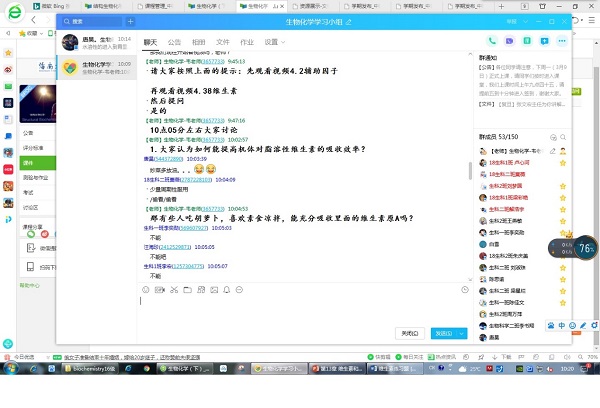Click the 关闭 button

click(x=410, y=333)
